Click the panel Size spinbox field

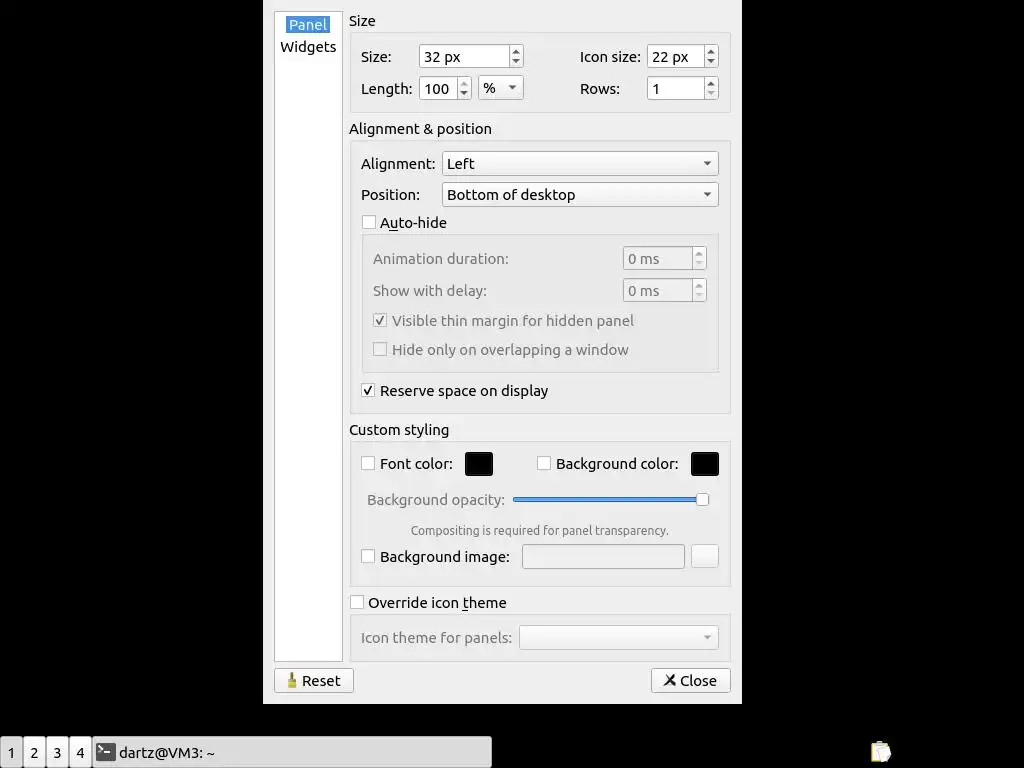point(464,57)
